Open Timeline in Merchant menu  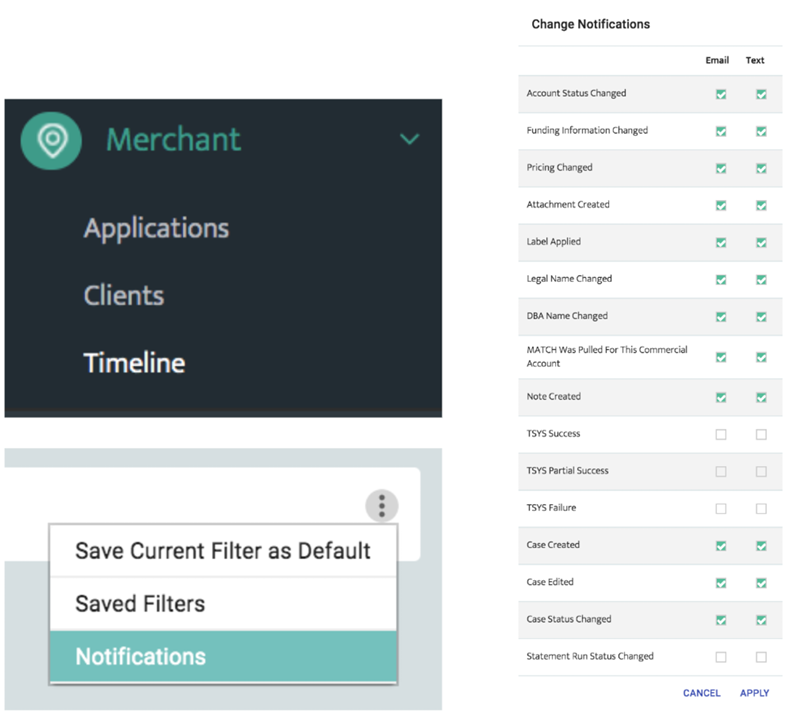pyautogui.click(x=134, y=363)
